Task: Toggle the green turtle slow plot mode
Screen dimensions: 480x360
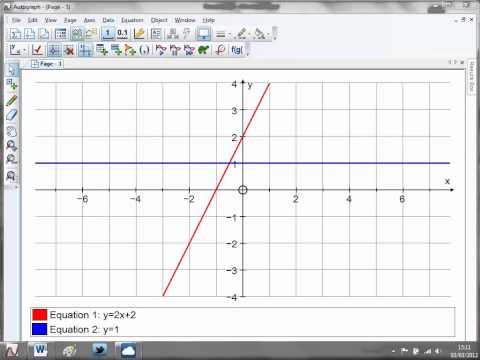Action: 203,50
